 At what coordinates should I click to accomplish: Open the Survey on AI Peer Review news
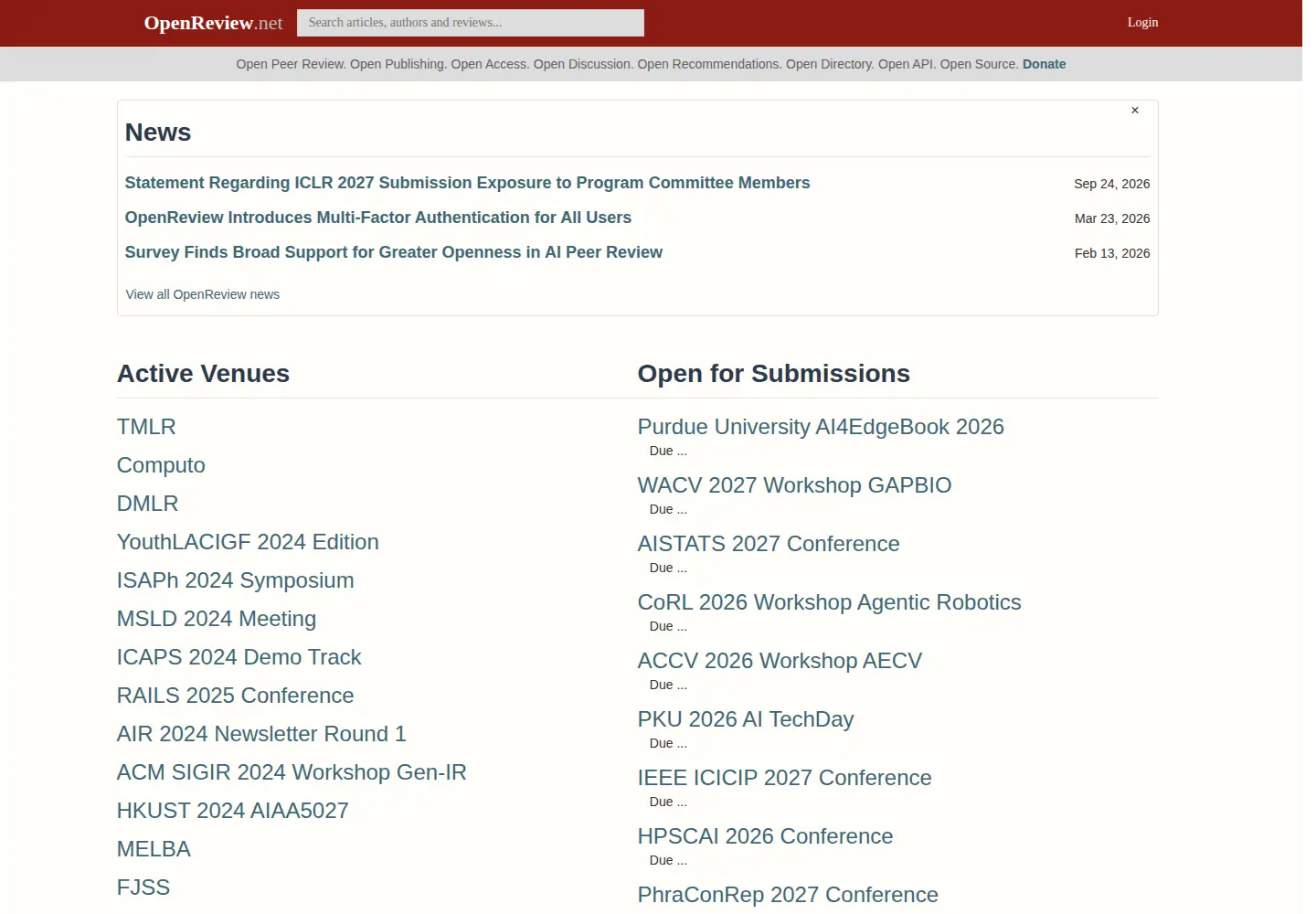(x=394, y=252)
